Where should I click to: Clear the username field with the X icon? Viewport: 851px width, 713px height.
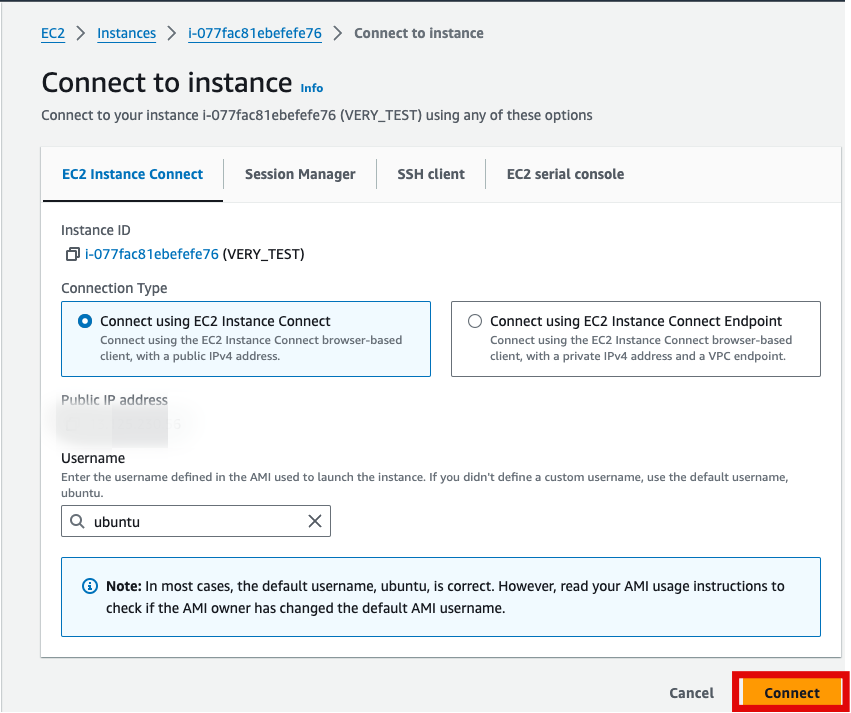[314, 521]
